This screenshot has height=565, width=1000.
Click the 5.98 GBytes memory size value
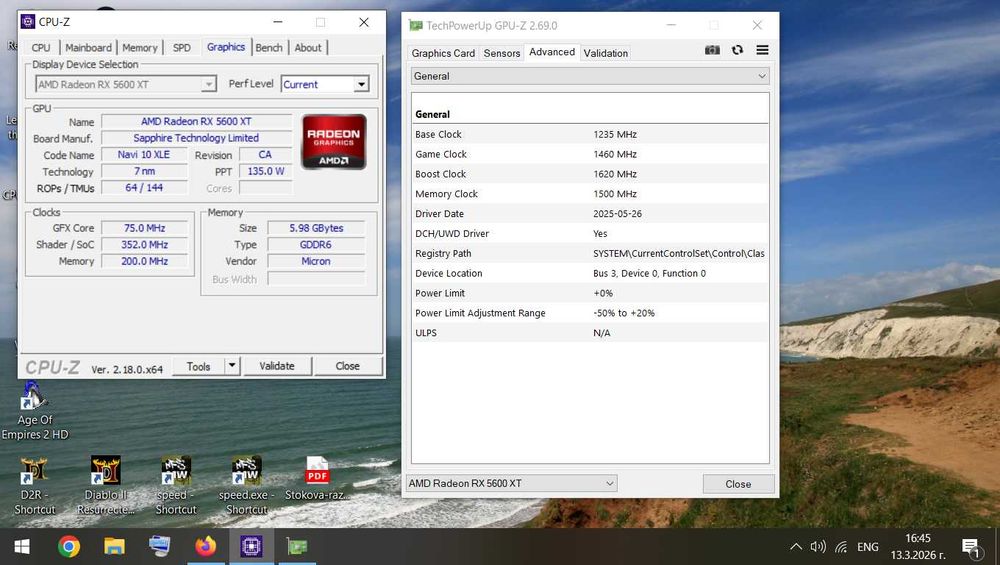[316, 228]
